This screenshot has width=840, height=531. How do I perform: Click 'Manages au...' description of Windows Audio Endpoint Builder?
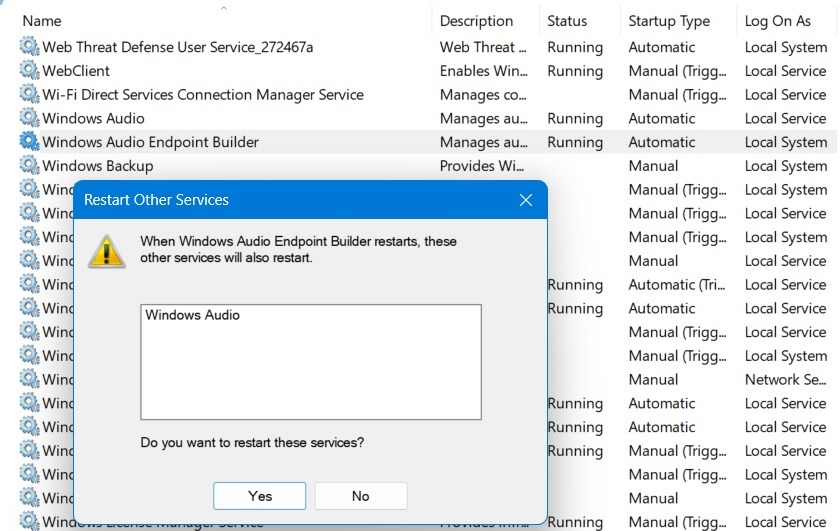click(x=483, y=142)
